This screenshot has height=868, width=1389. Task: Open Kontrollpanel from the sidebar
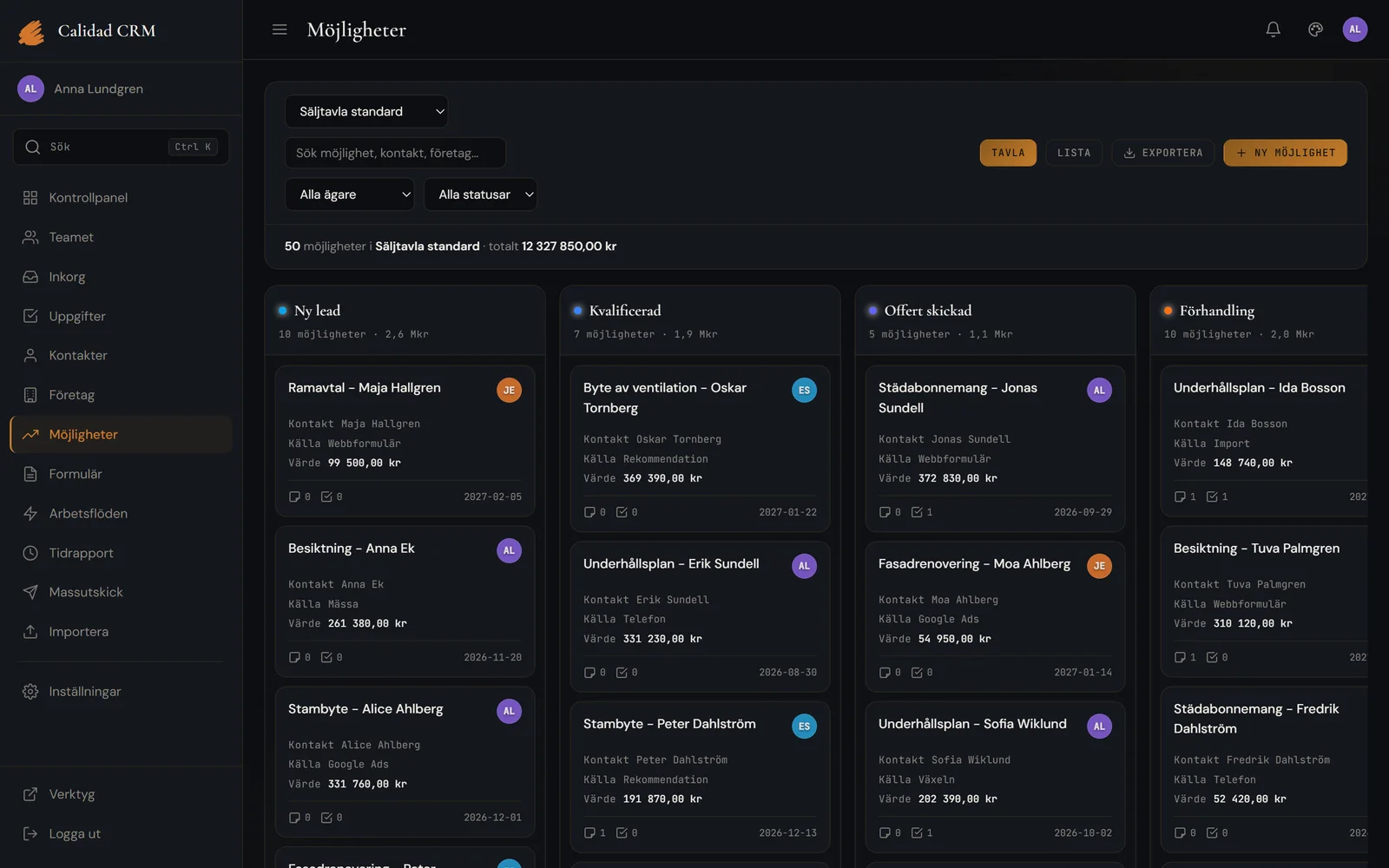click(121, 198)
